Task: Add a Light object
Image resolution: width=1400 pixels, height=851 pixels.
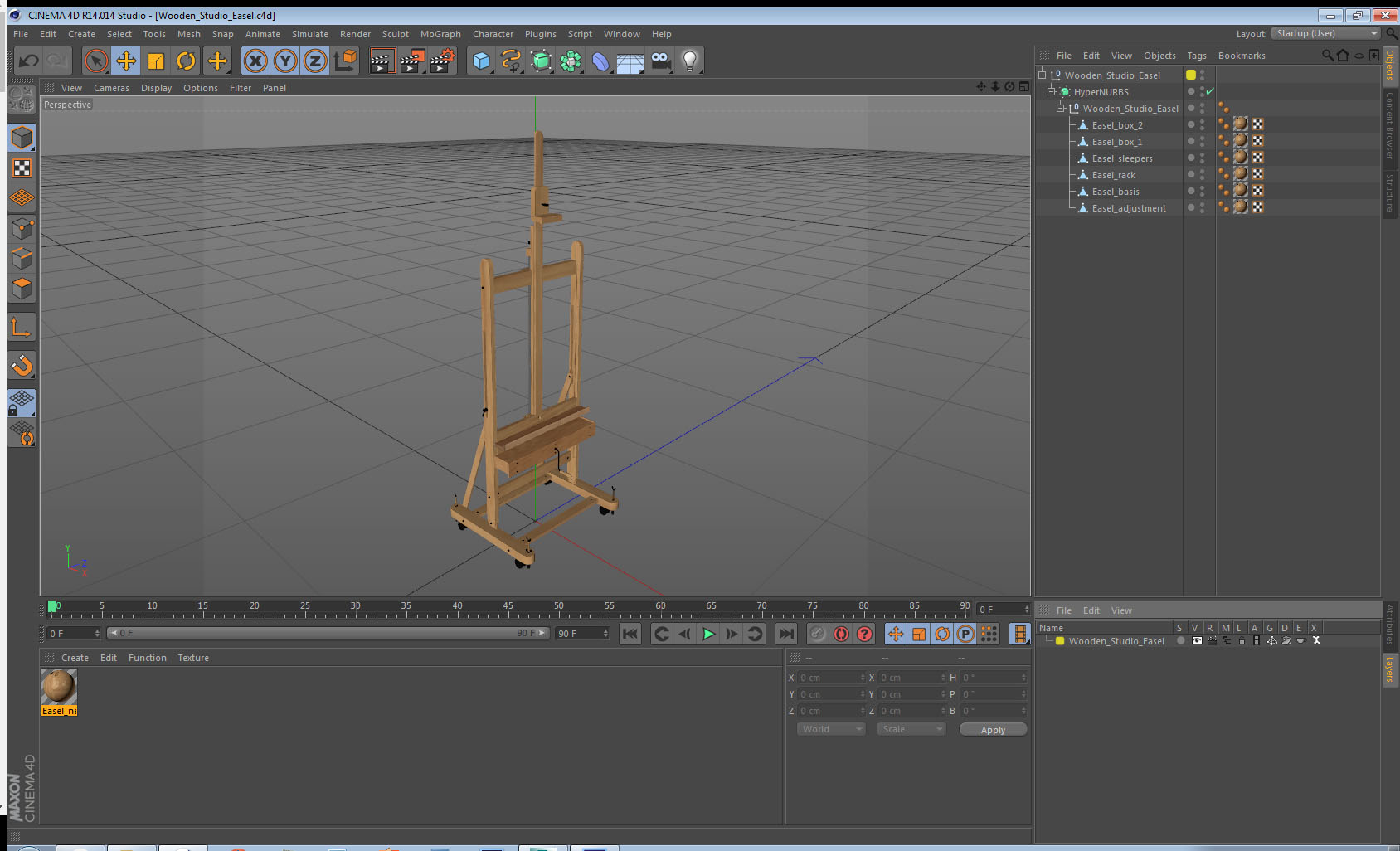Action: [x=690, y=61]
